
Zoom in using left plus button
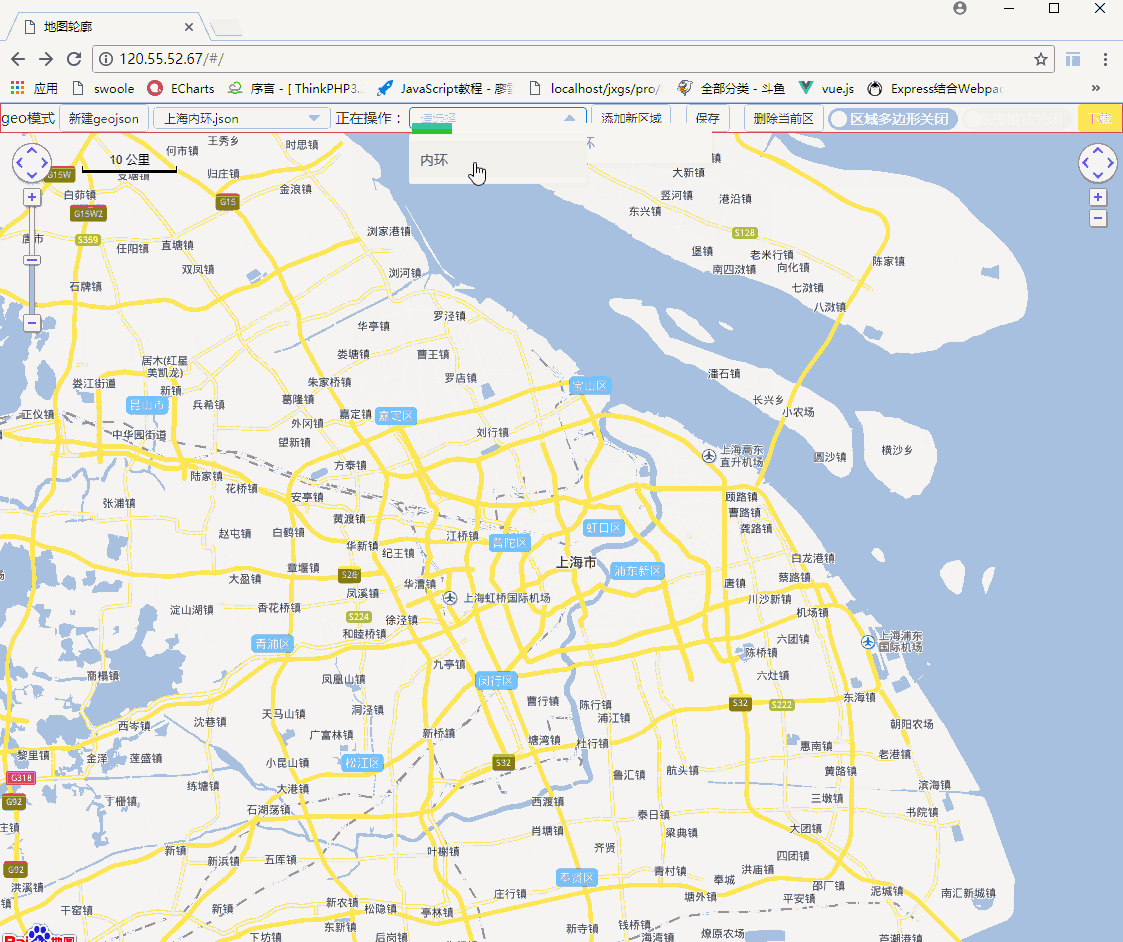click(x=32, y=197)
